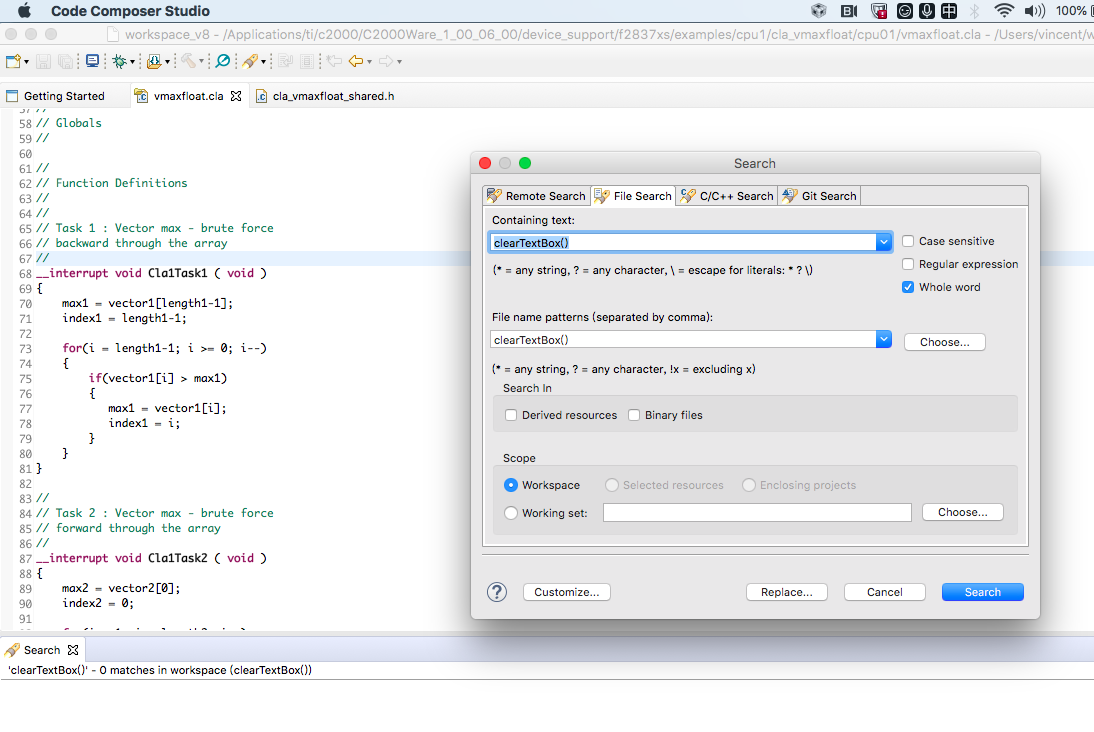The height and width of the screenshot is (732, 1094).
Task: Click the File name patterns input field
Action: pos(683,340)
